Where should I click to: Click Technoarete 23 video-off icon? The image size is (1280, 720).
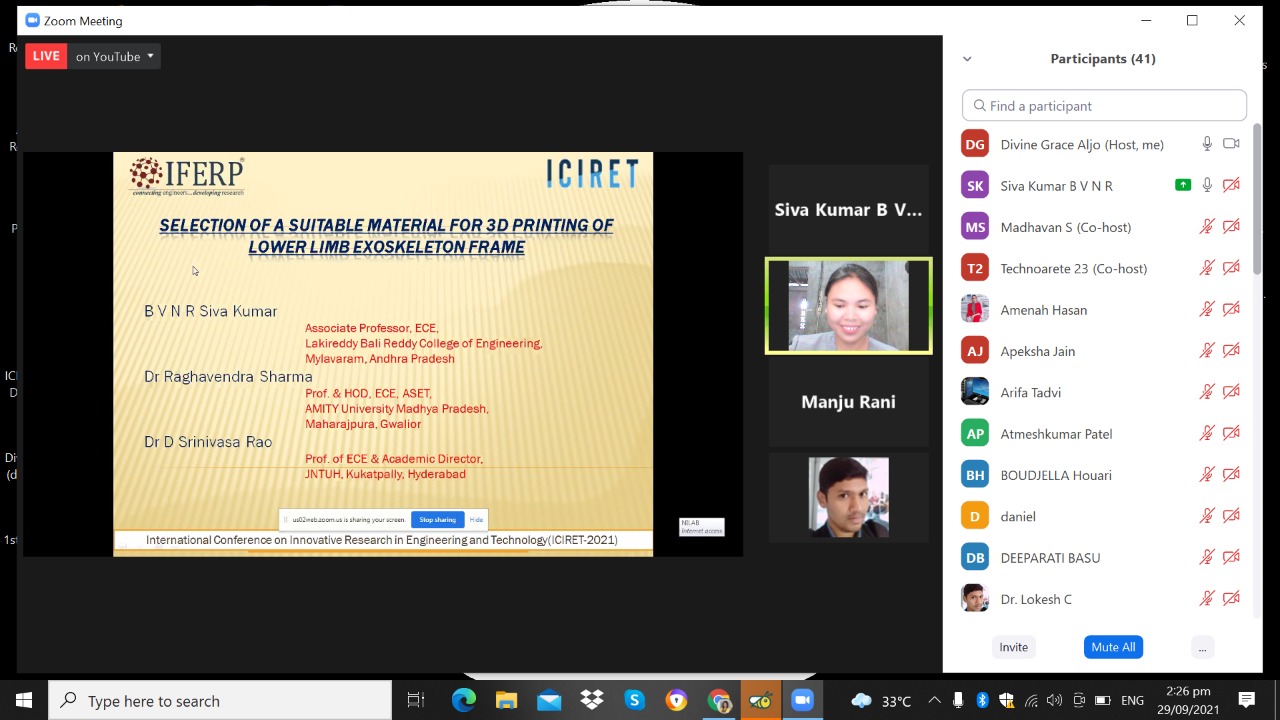point(1231,268)
